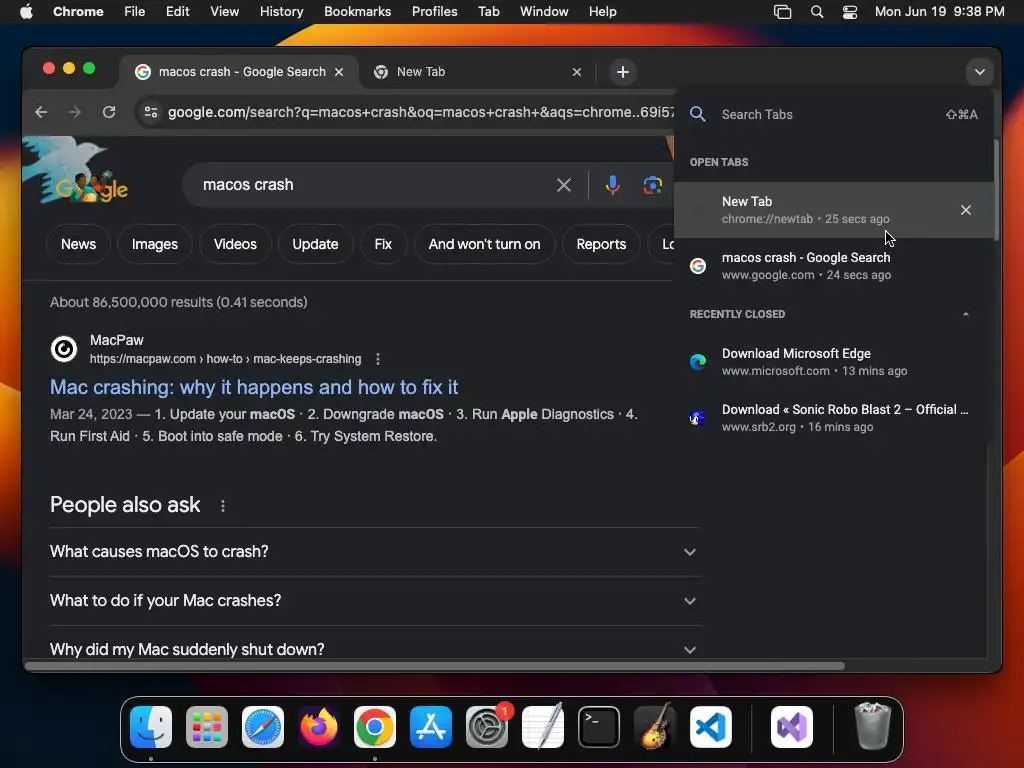Switch to macos crash entry in open tabs list
Image resolution: width=1024 pixels, height=768 pixels.
point(833,266)
